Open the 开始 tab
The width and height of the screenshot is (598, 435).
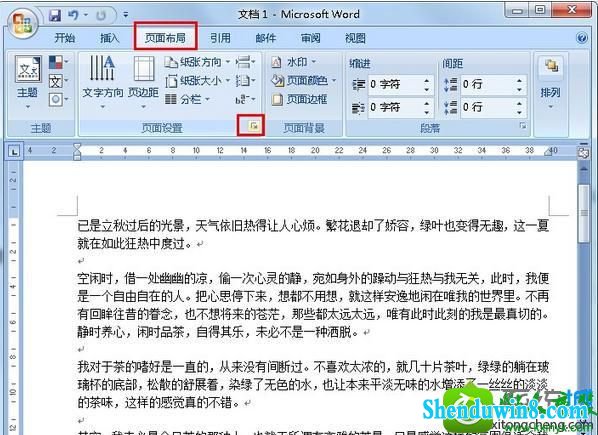click(x=64, y=38)
